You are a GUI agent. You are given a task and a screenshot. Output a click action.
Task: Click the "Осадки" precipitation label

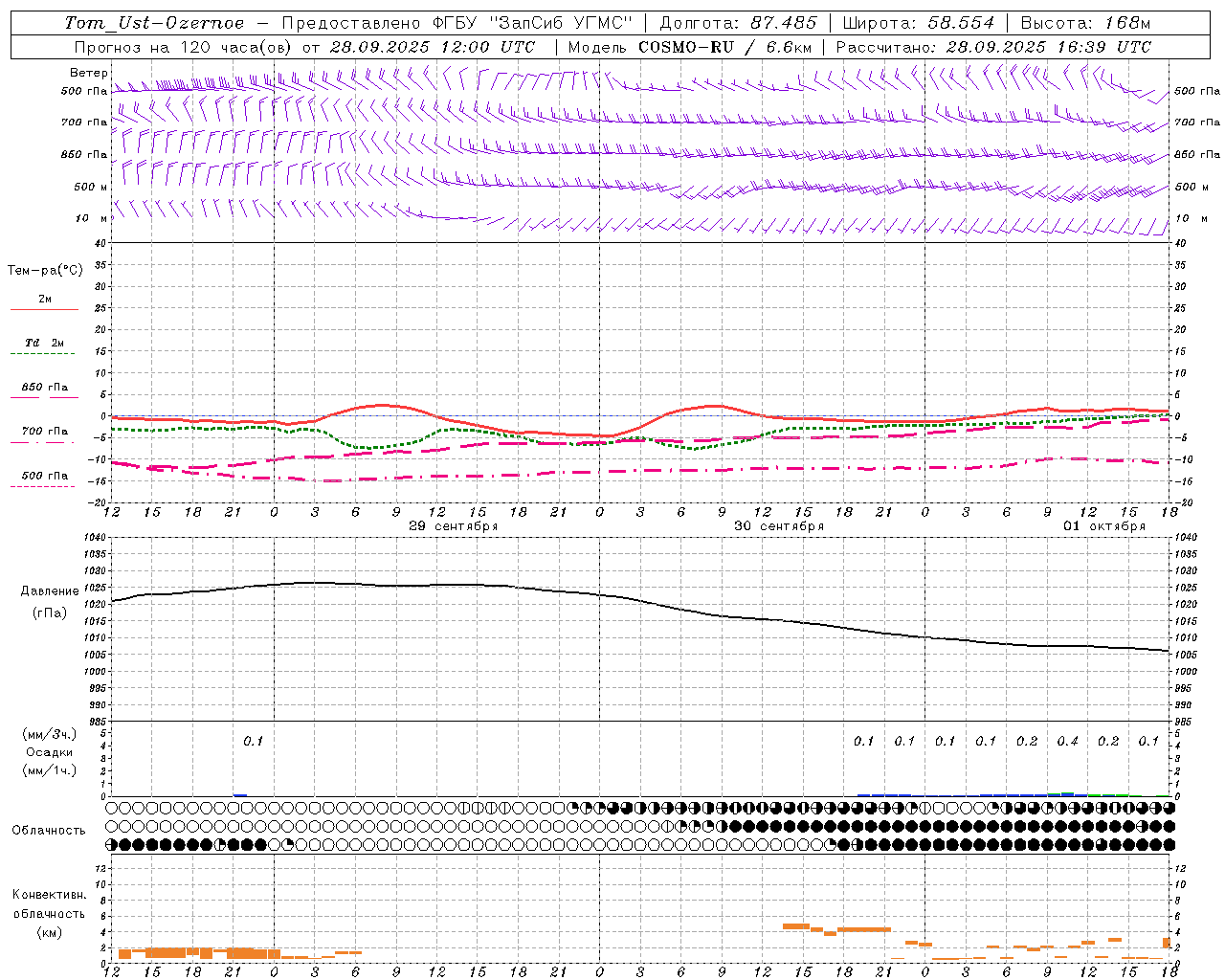(x=50, y=752)
